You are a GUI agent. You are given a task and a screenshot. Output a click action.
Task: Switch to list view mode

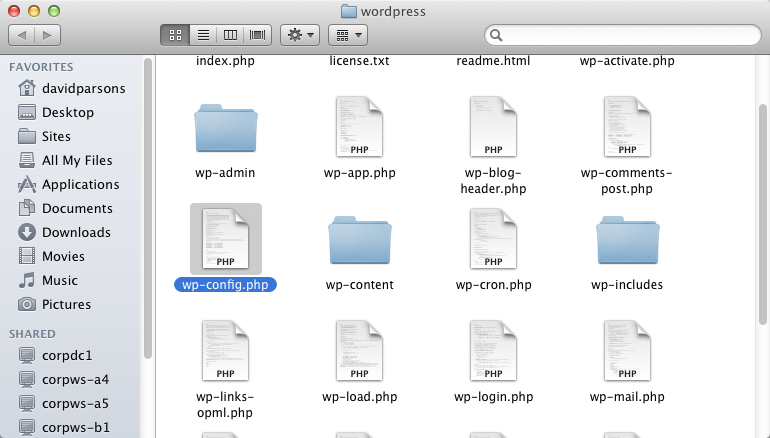click(203, 35)
